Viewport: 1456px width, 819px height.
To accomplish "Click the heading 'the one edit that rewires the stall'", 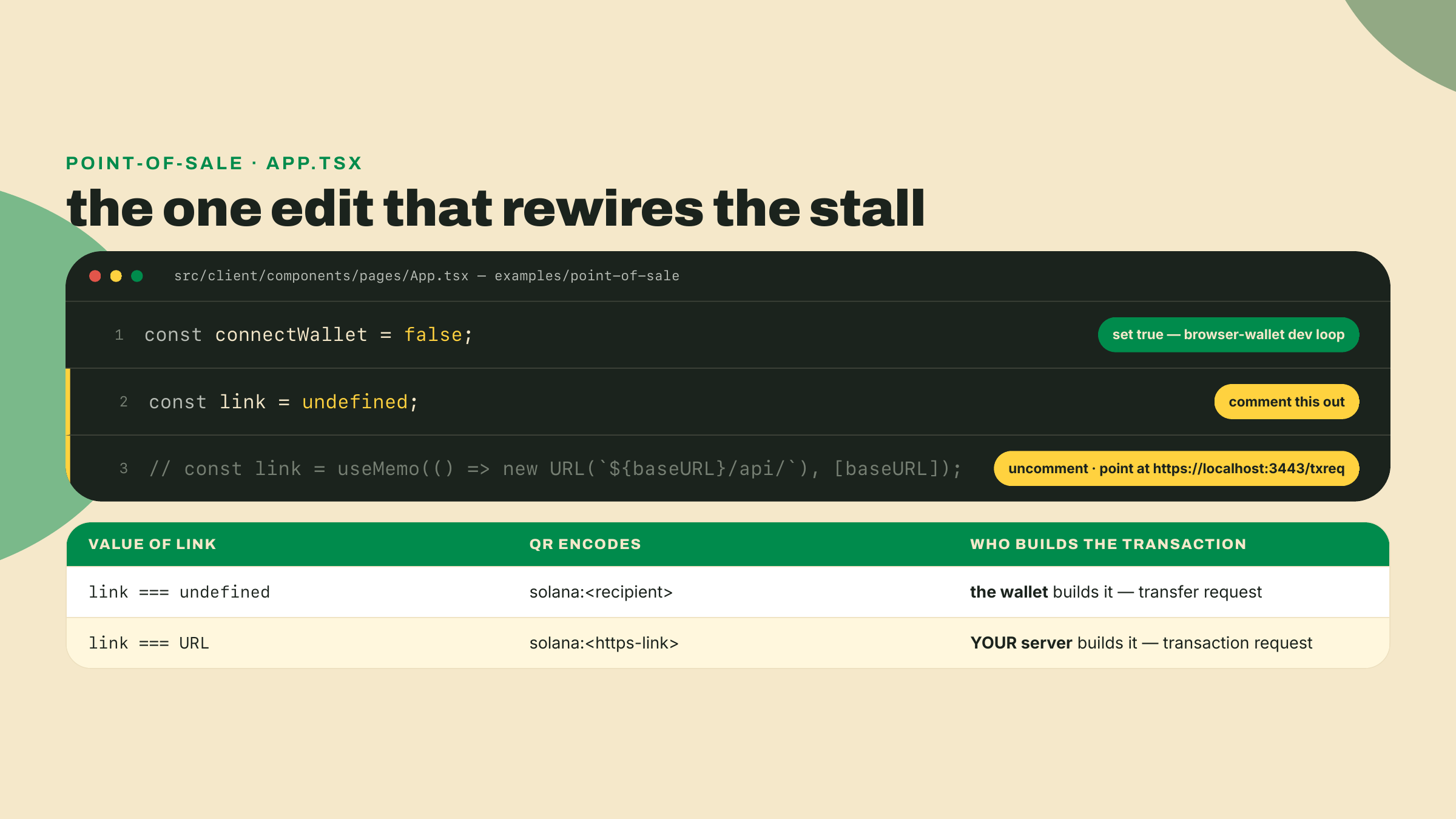I will click(x=495, y=209).
